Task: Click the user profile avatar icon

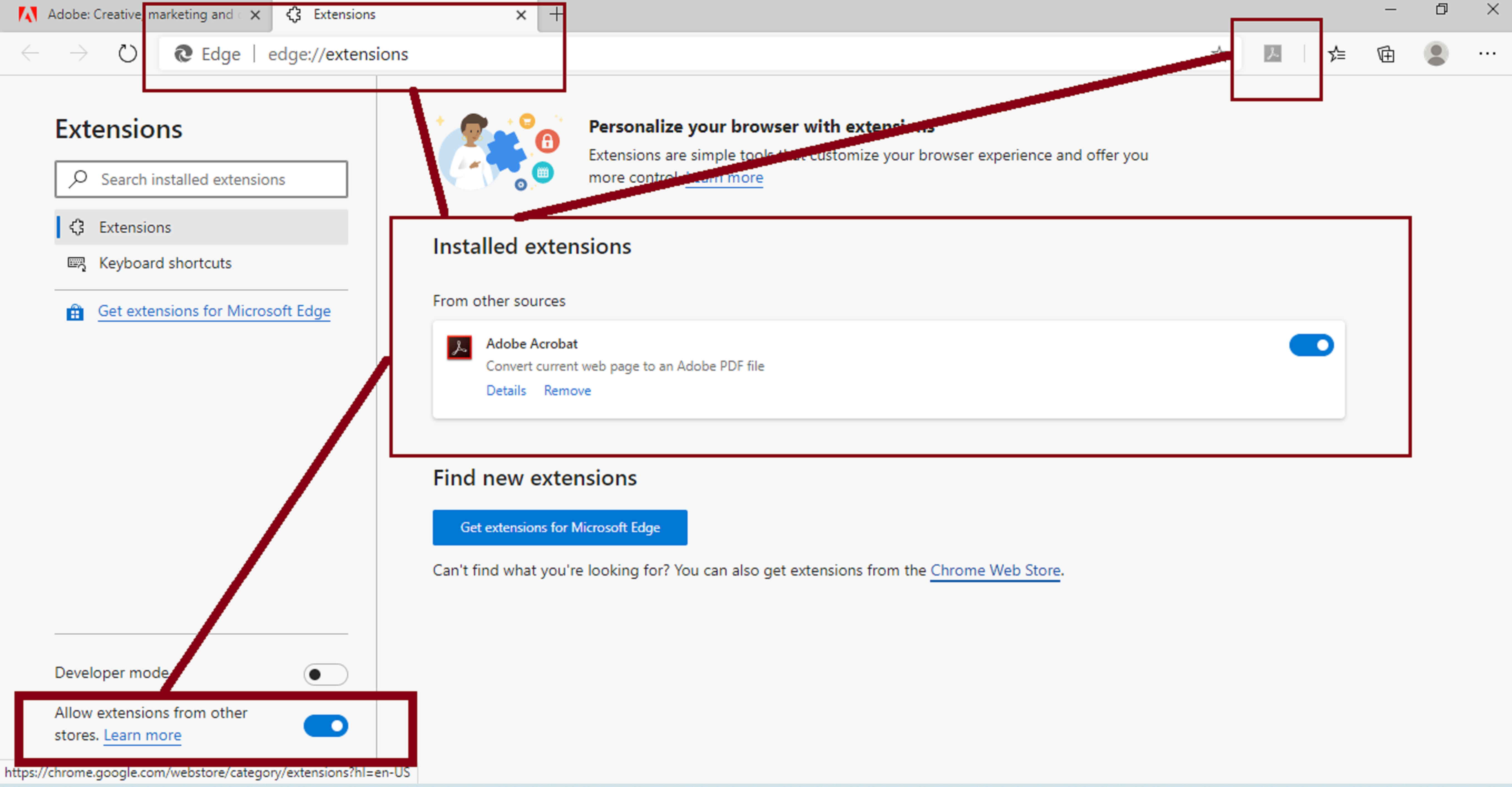Action: tap(1436, 54)
